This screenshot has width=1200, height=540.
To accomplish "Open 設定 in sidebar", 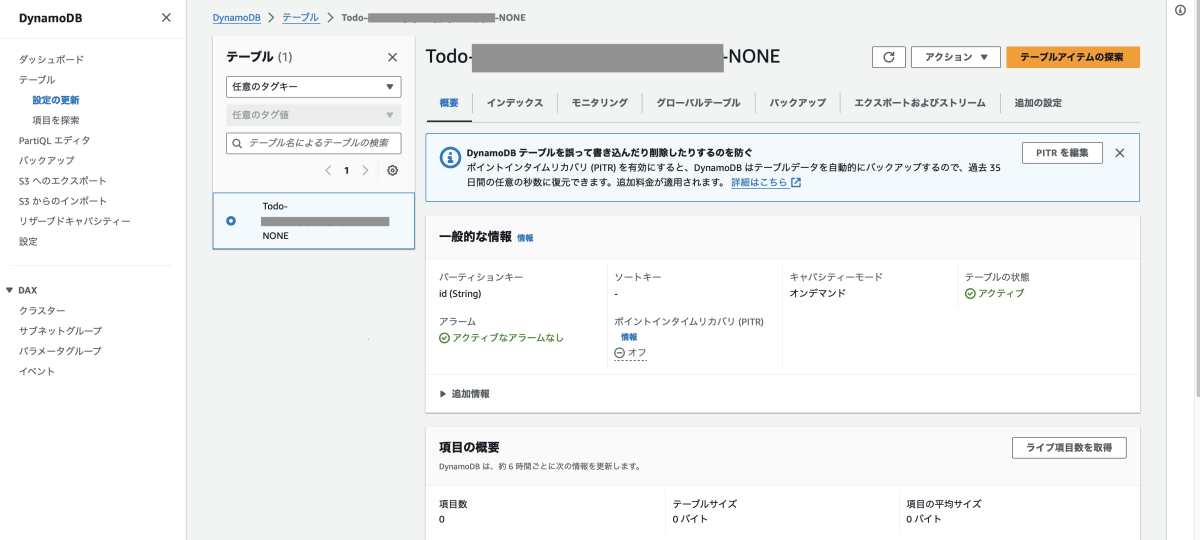I will pos(28,241).
